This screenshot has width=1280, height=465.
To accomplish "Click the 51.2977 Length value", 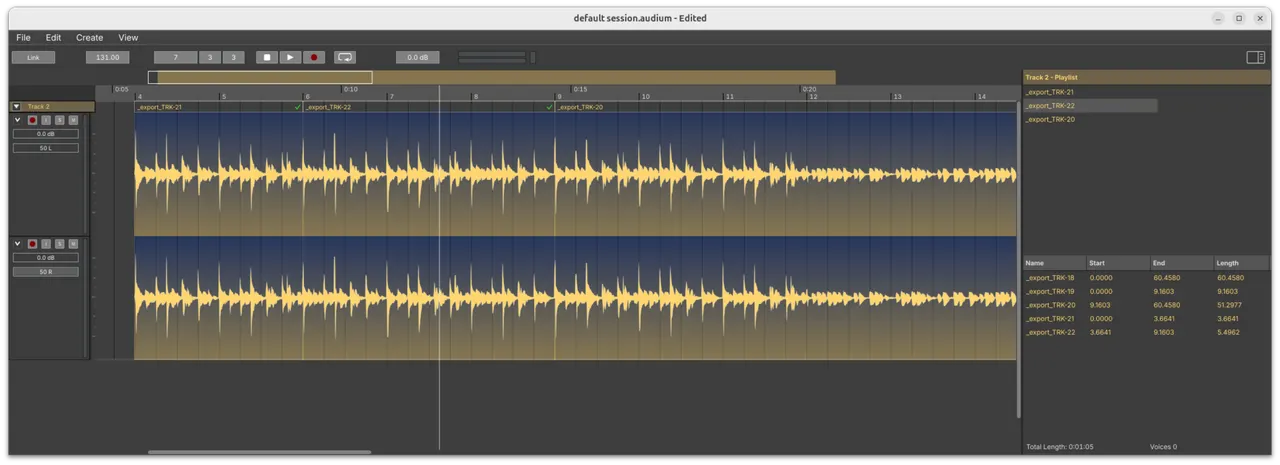I will (1229, 305).
